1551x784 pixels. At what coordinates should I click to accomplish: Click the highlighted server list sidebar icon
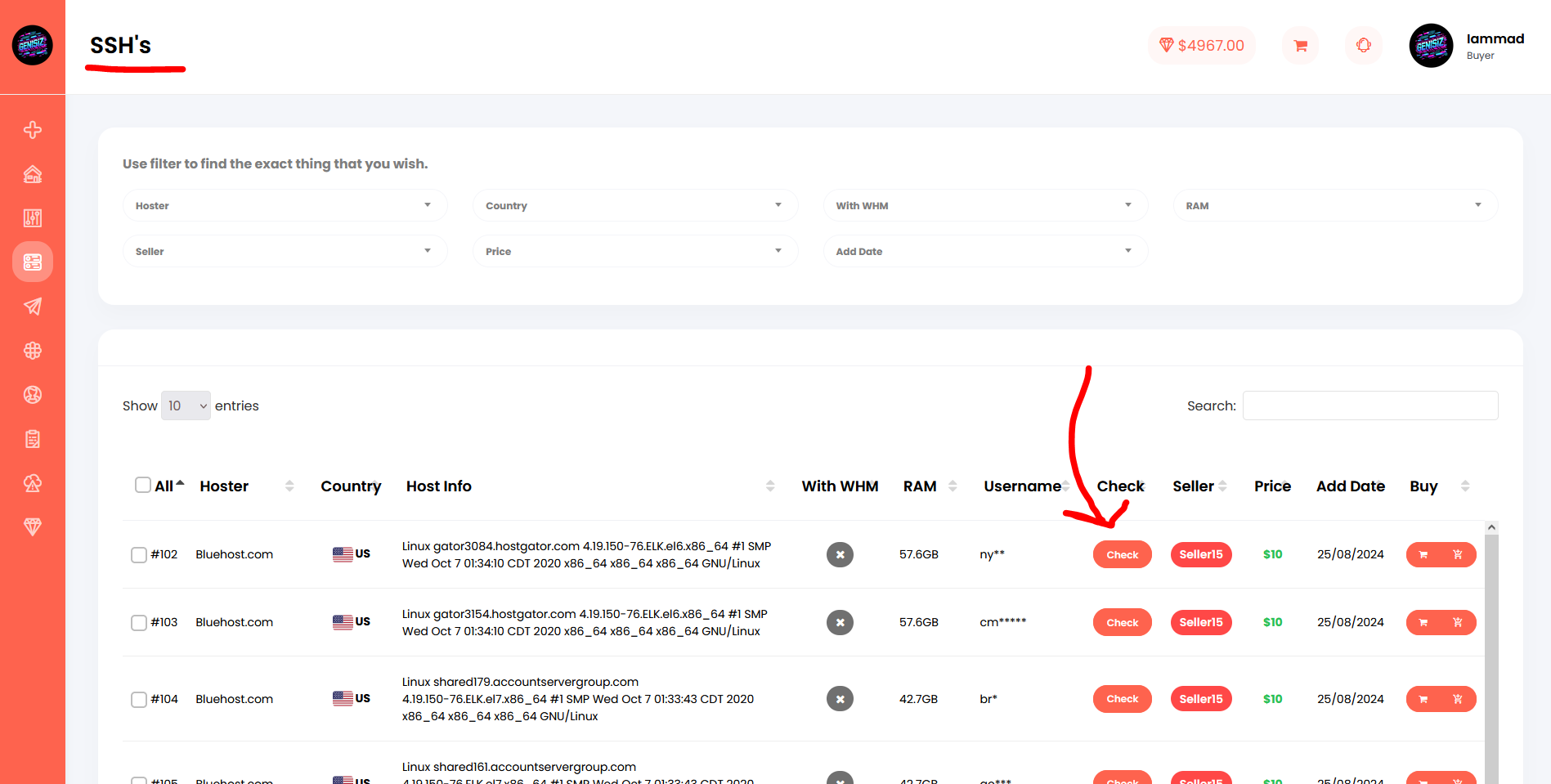33,262
